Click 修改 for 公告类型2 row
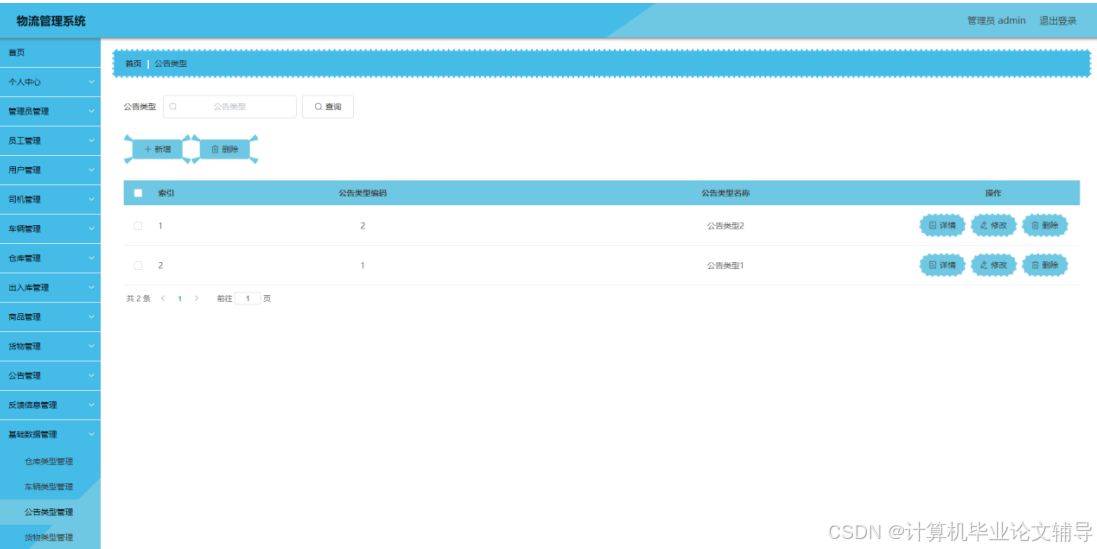Image resolution: width=1097 pixels, height=549 pixels. (x=993, y=225)
